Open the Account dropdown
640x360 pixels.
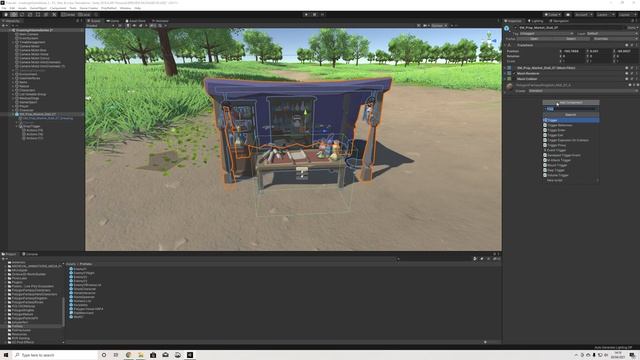coord(584,15)
